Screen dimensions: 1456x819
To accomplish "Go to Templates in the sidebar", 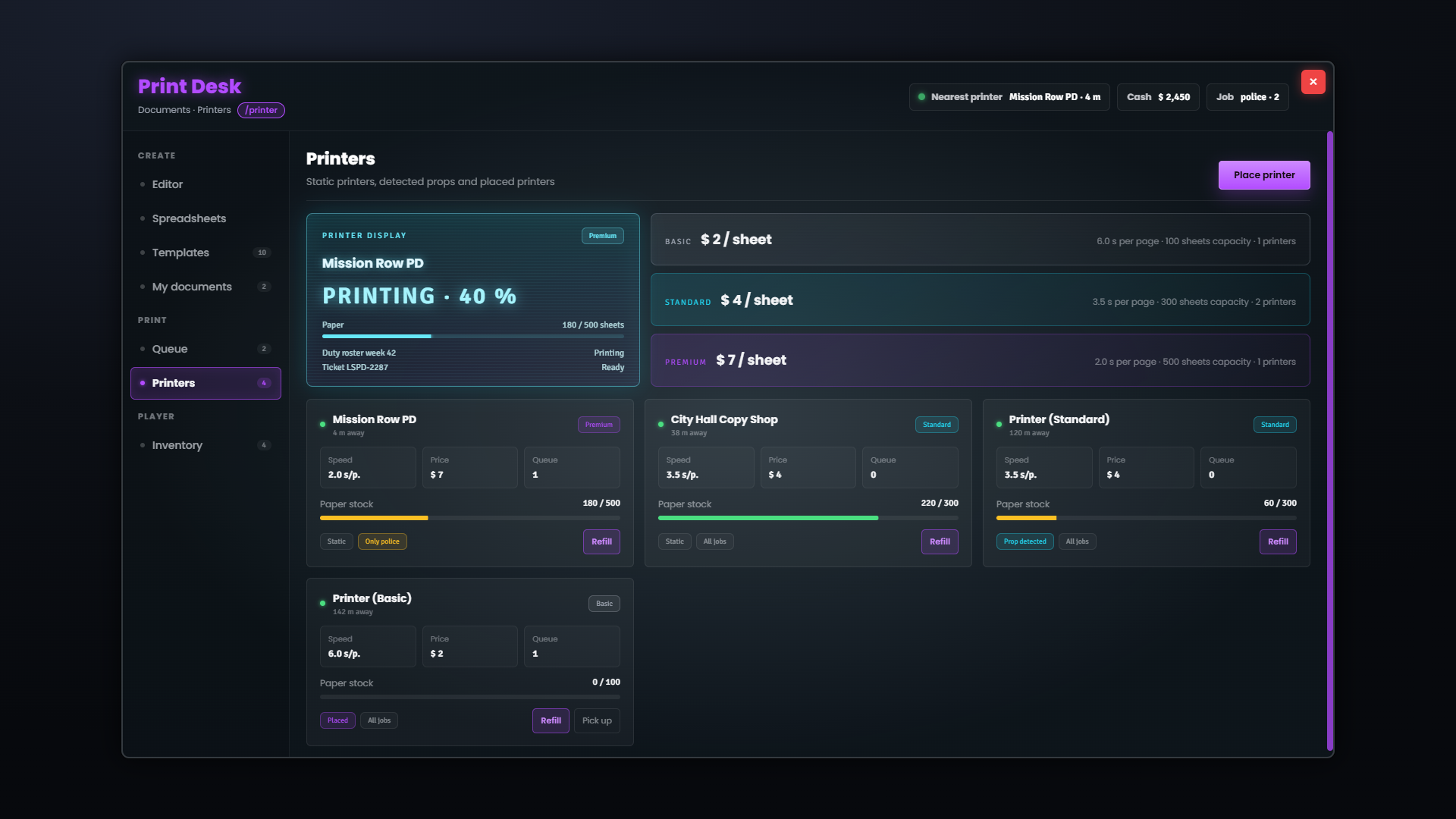I will pyautogui.click(x=206, y=253).
